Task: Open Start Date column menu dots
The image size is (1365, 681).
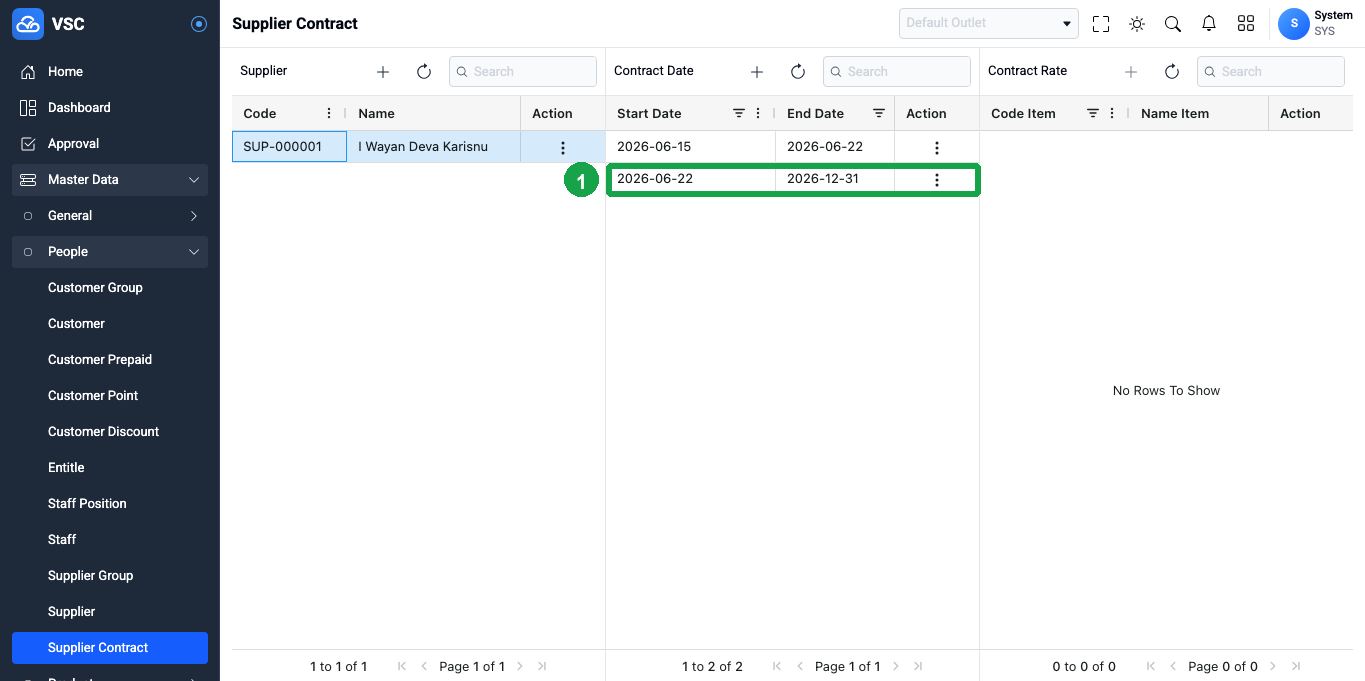Action: point(758,113)
